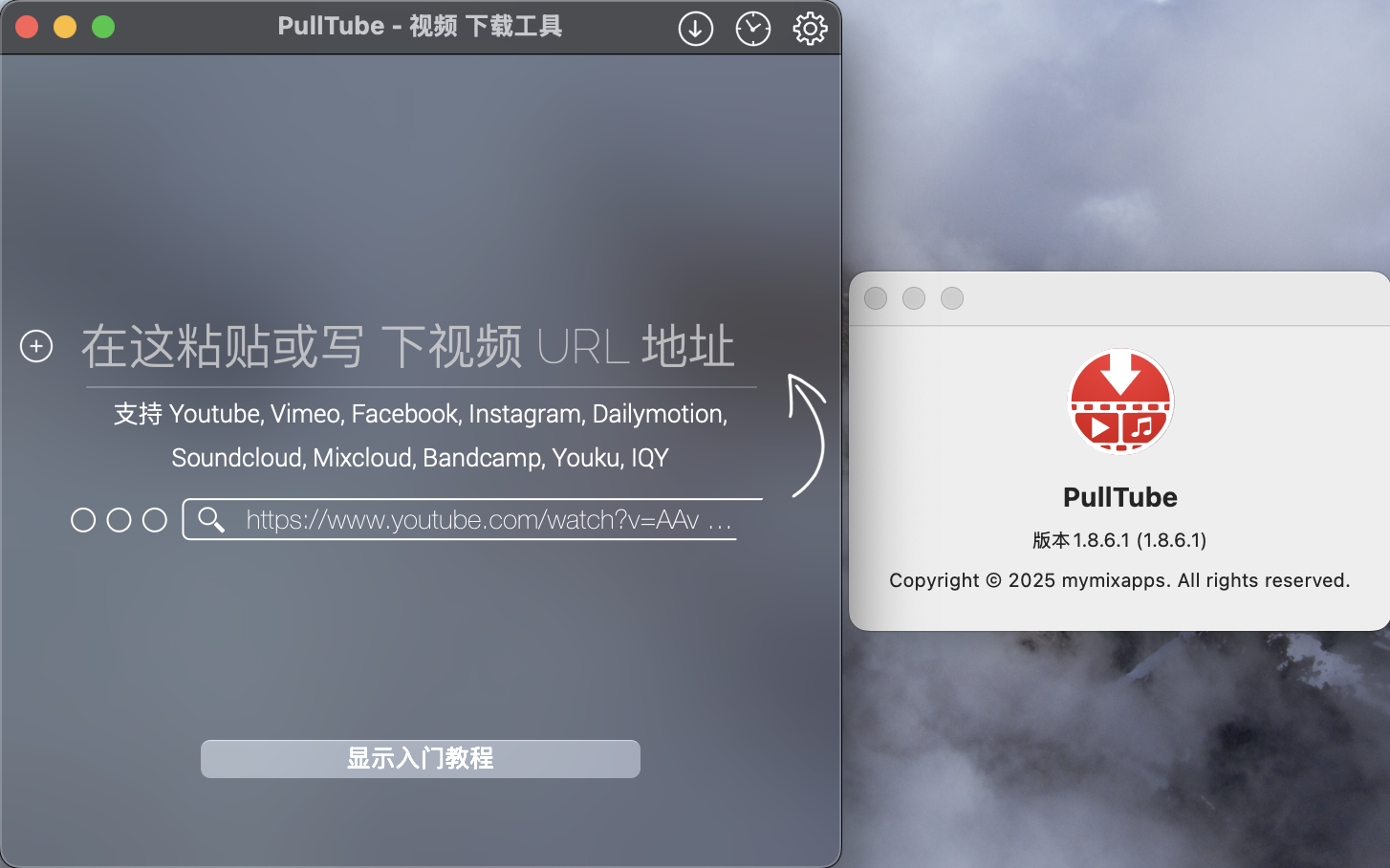The width and height of the screenshot is (1390, 868).
Task: Click the Soundcloud, Mixcloud, Bandcamp text line
Action: pos(421,458)
